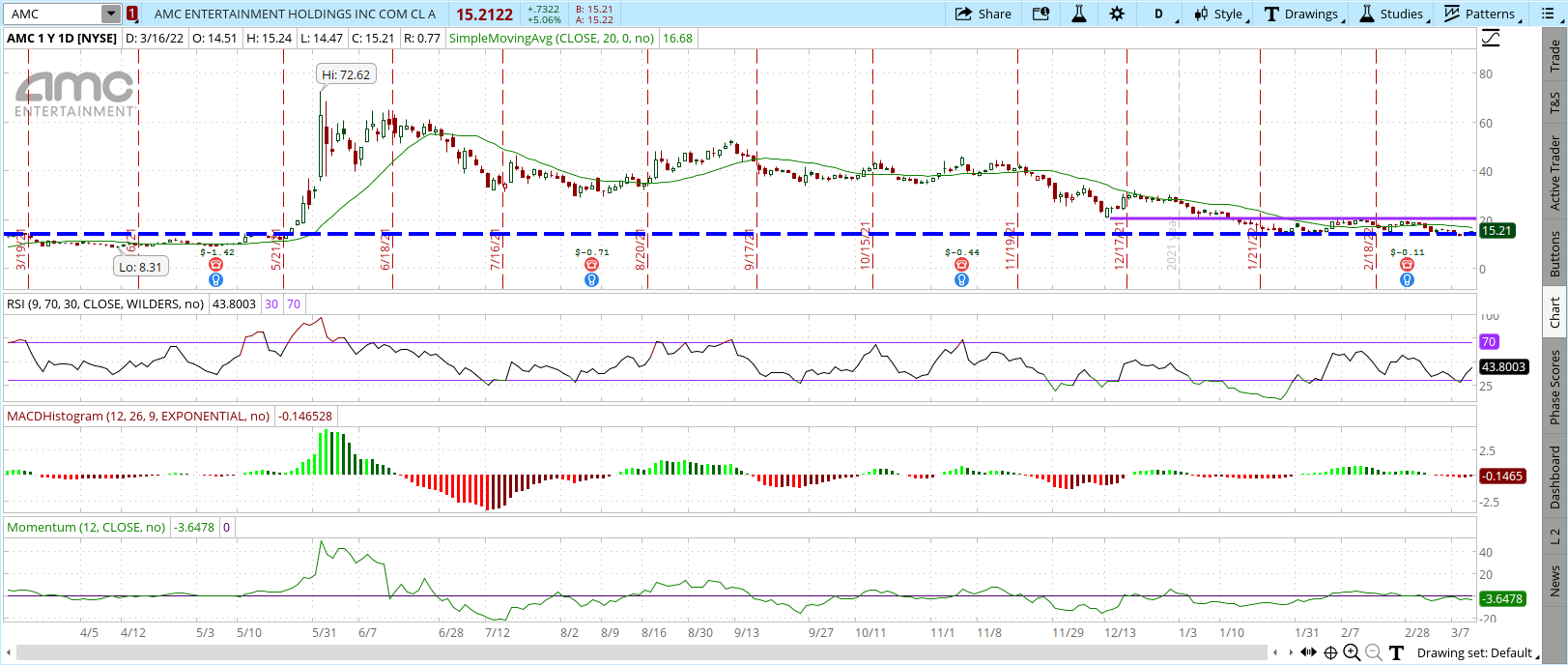The width and height of the screenshot is (1568, 665).
Task: Open the Patterns menu
Action: point(1481,14)
